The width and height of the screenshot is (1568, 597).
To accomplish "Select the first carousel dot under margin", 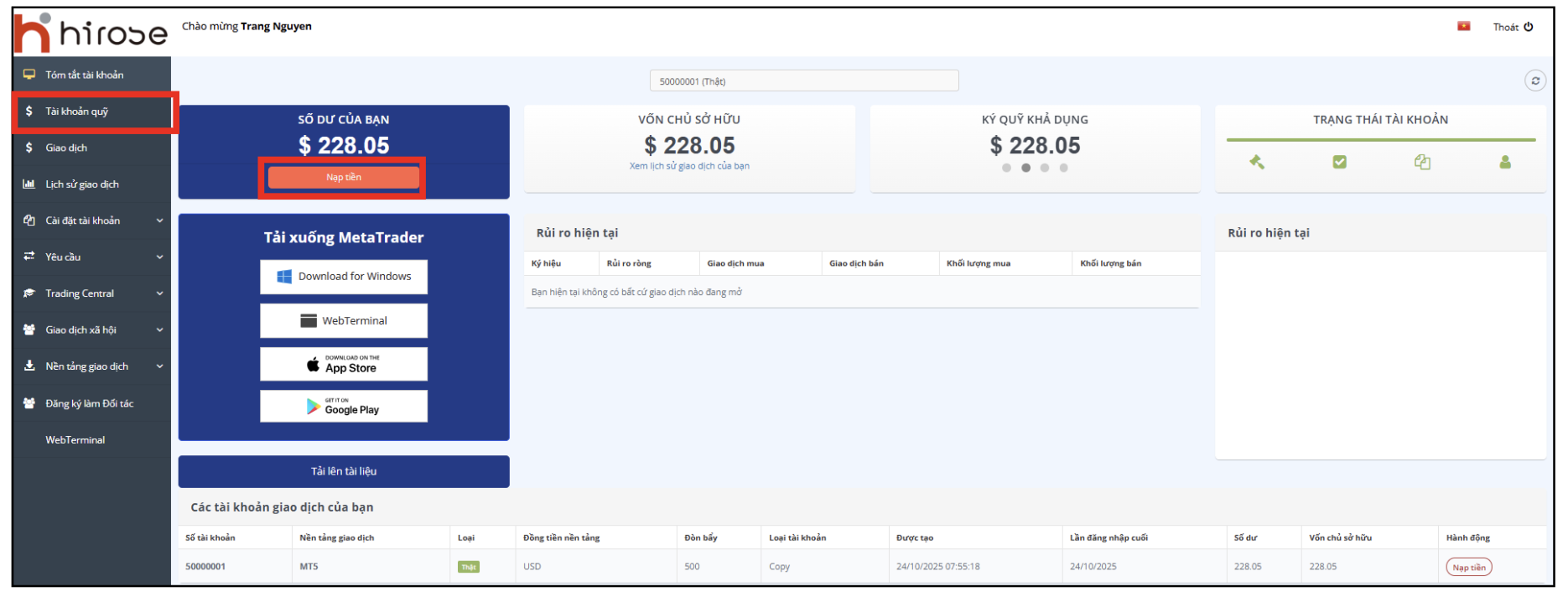I will (x=1006, y=168).
